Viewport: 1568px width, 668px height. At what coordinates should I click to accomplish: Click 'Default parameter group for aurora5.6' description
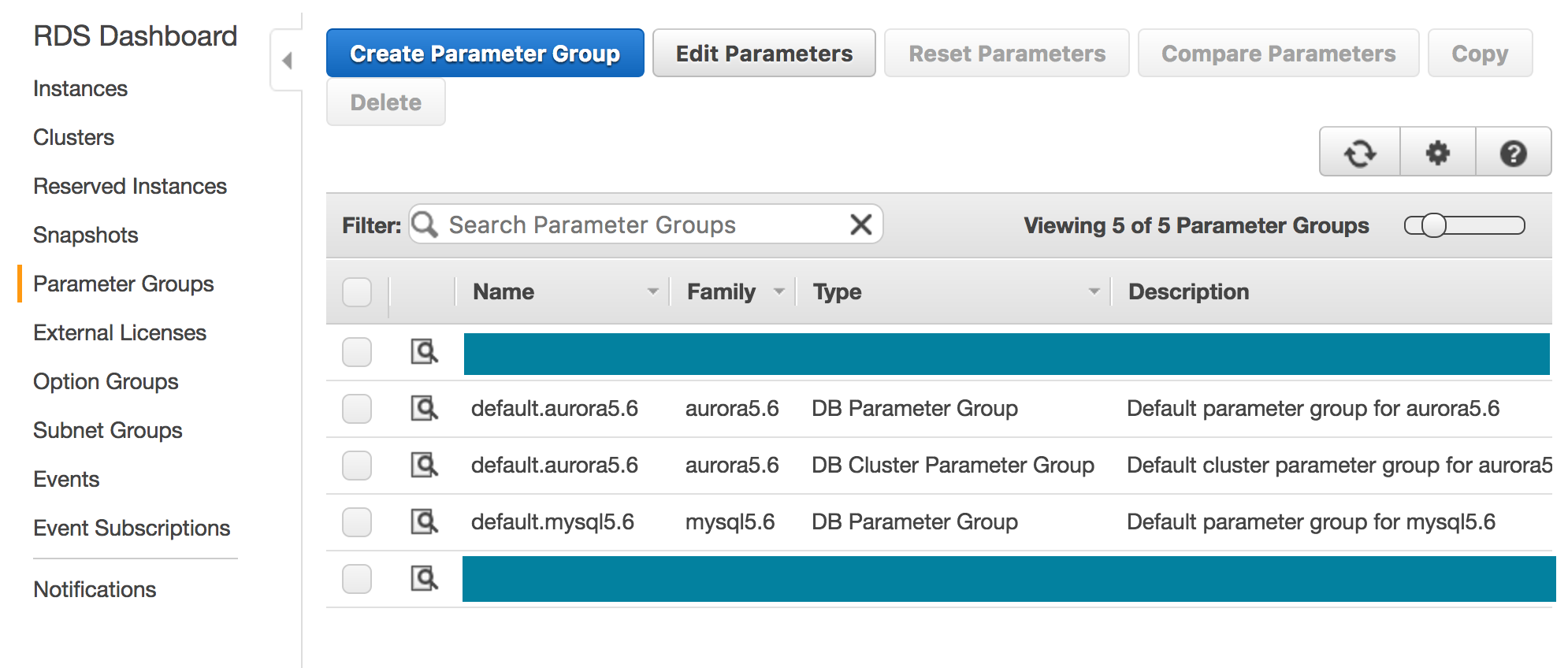click(1313, 408)
